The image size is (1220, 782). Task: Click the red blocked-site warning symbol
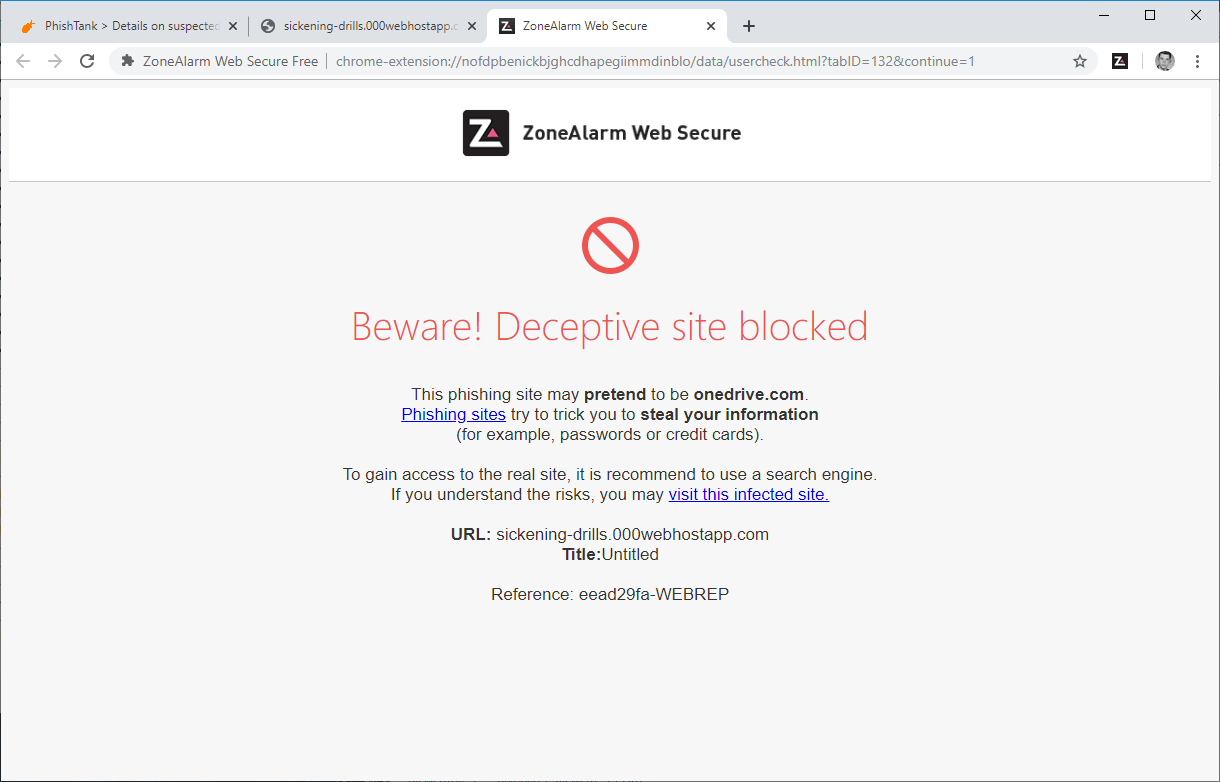tap(610, 246)
